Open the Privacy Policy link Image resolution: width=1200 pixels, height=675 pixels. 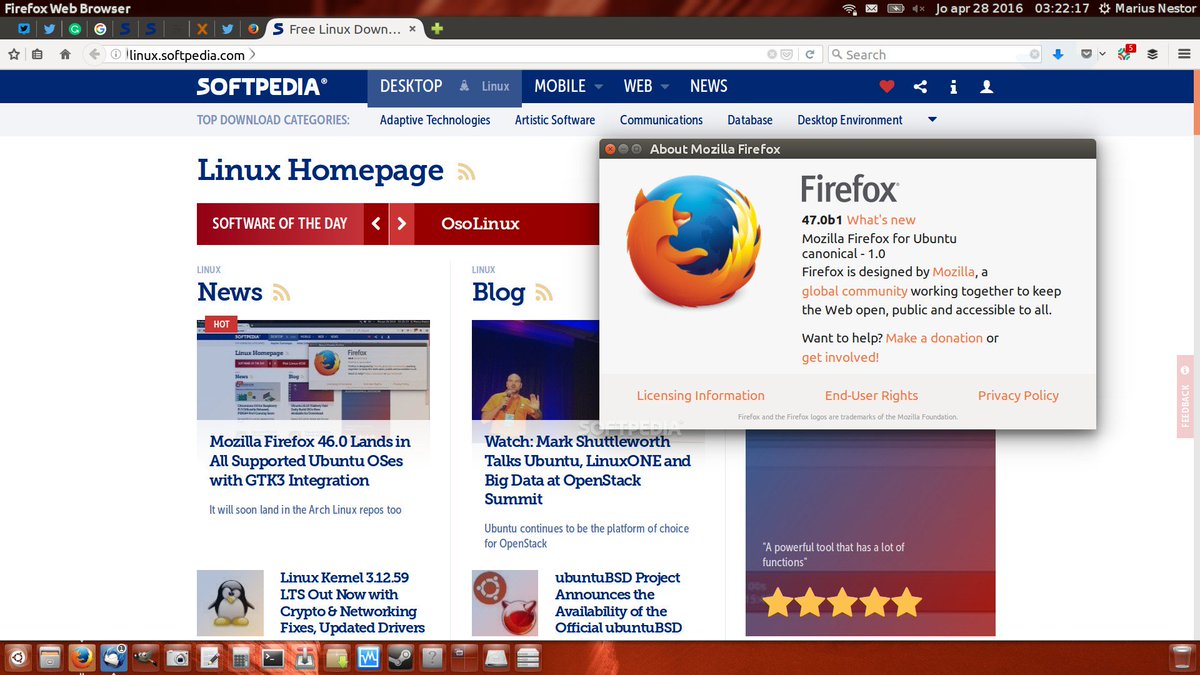coord(1018,396)
